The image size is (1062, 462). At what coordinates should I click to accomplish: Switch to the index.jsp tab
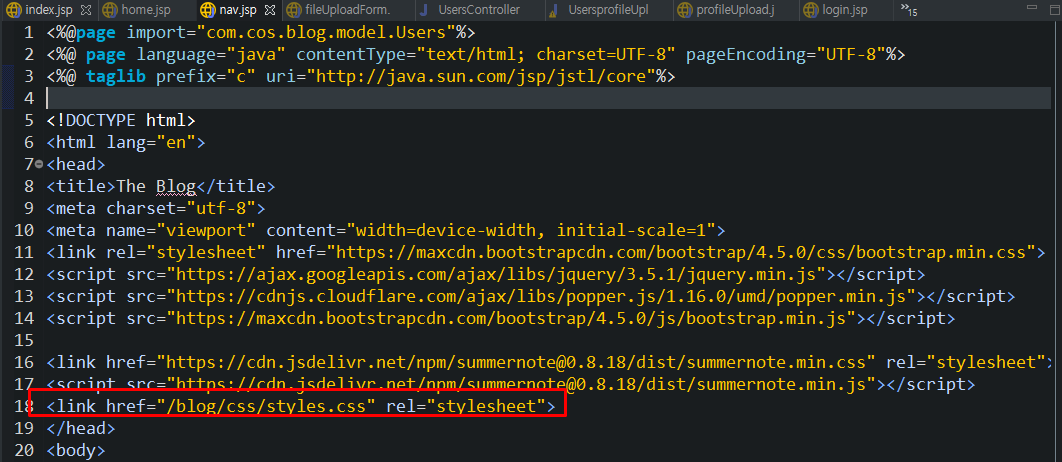tap(47, 10)
